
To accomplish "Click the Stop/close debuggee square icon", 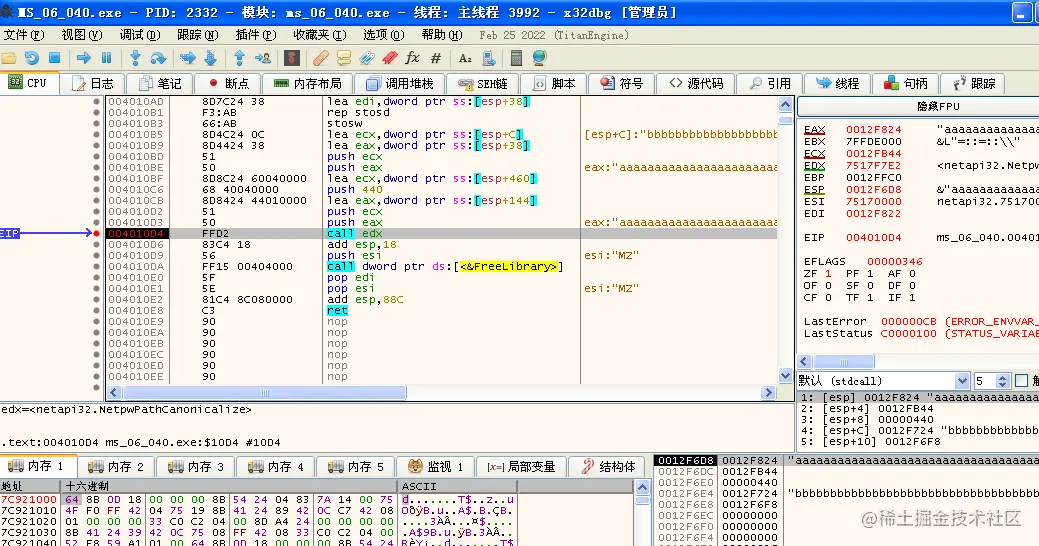I will (x=55, y=58).
